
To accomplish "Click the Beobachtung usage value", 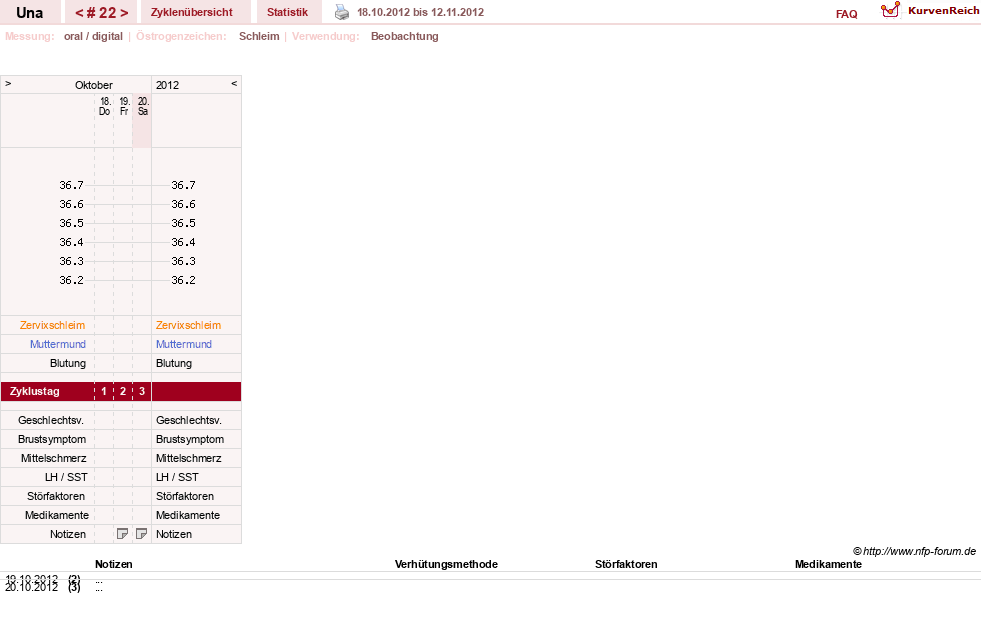I will 405,36.
